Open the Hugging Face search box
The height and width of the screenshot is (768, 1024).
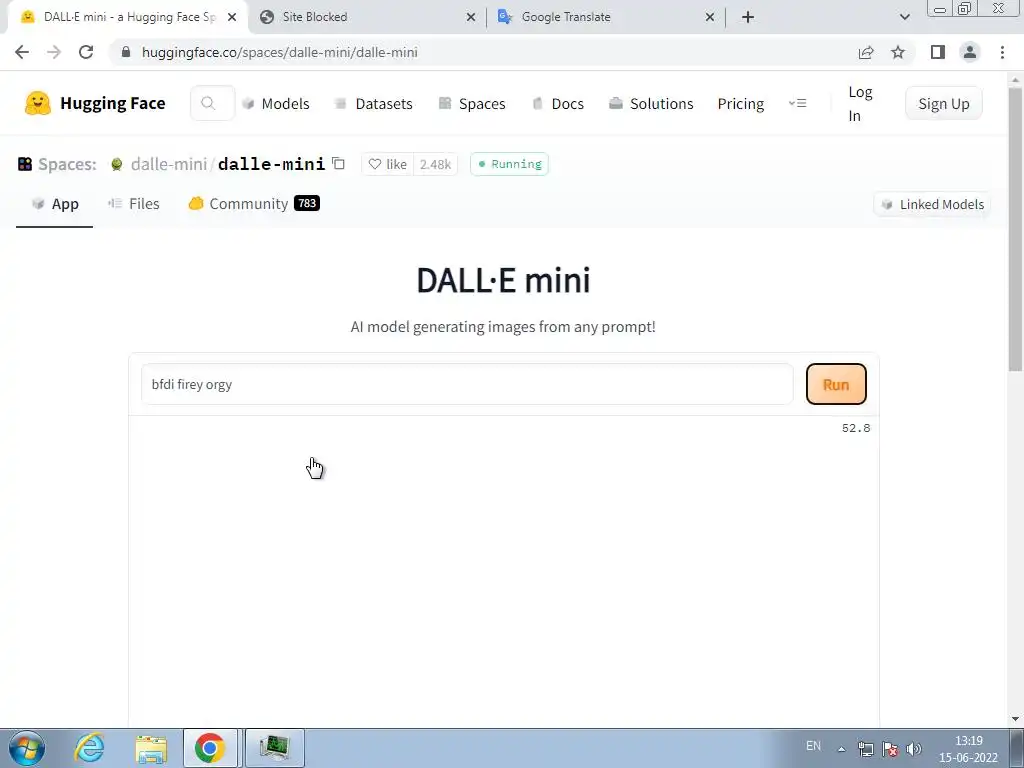(212, 103)
